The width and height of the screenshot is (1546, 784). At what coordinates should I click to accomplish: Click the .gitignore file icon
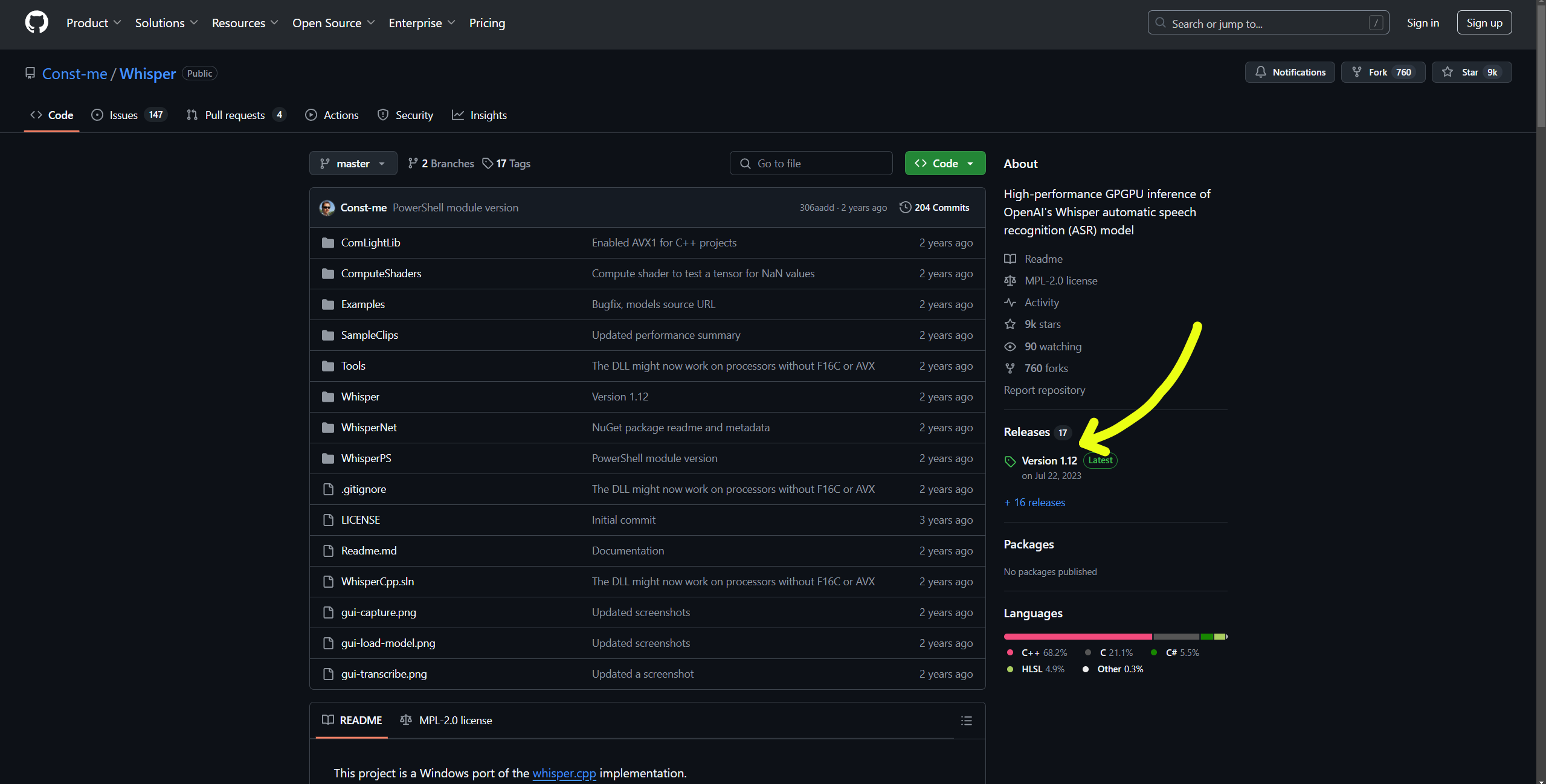[x=328, y=489]
